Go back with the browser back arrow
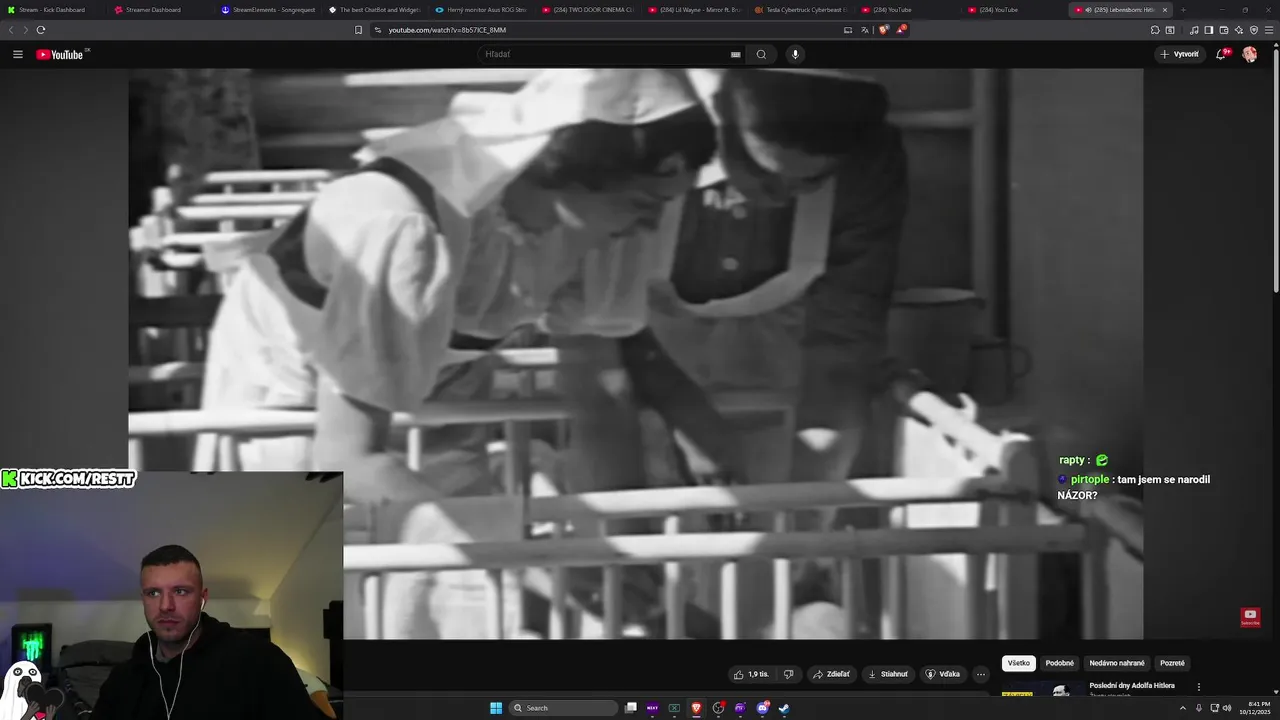The image size is (1280, 720). pyautogui.click(x=11, y=30)
